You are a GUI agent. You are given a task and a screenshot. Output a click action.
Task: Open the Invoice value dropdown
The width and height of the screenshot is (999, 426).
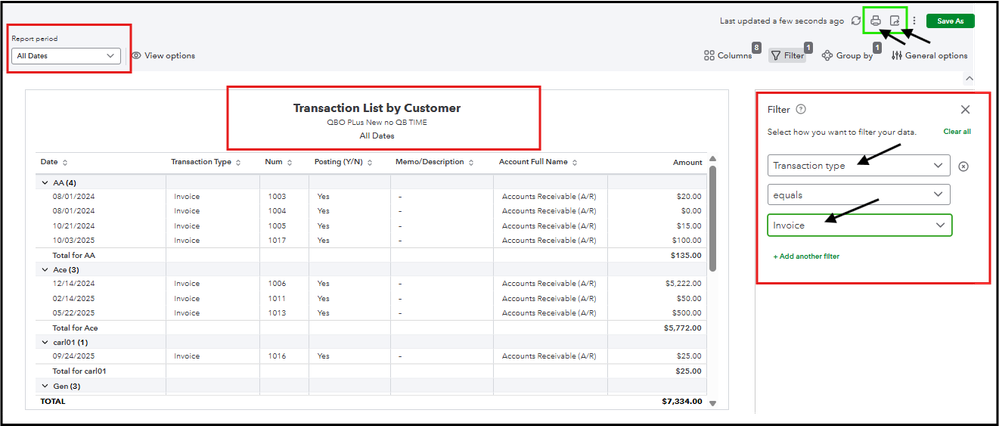click(859, 226)
